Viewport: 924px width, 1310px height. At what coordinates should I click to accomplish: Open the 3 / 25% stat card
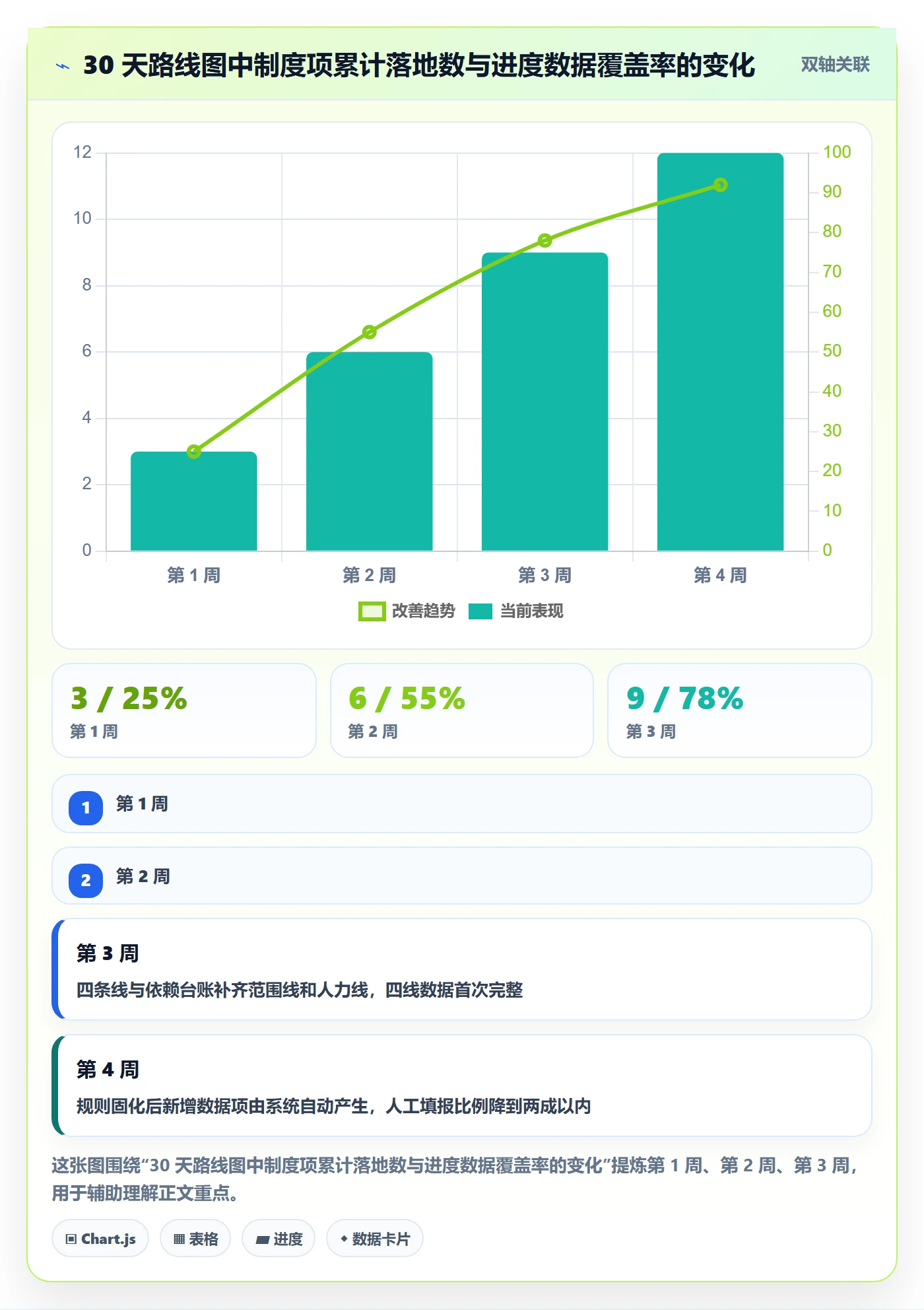(x=184, y=710)
